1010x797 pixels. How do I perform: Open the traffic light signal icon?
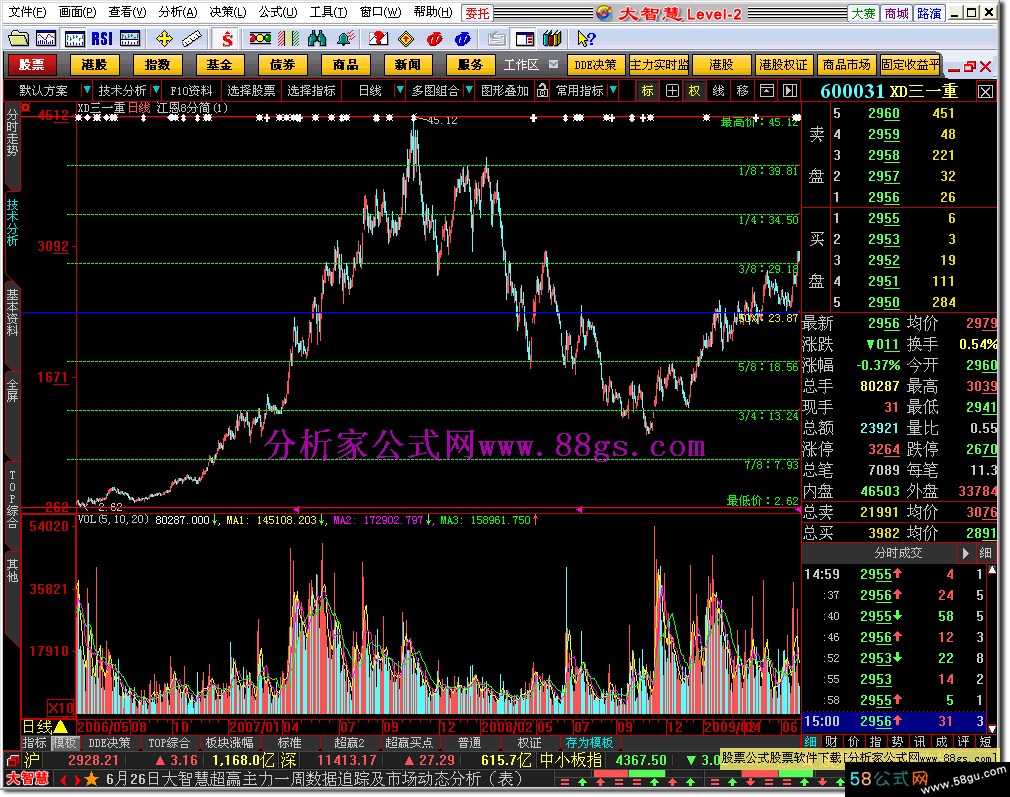tap(260, 39)
